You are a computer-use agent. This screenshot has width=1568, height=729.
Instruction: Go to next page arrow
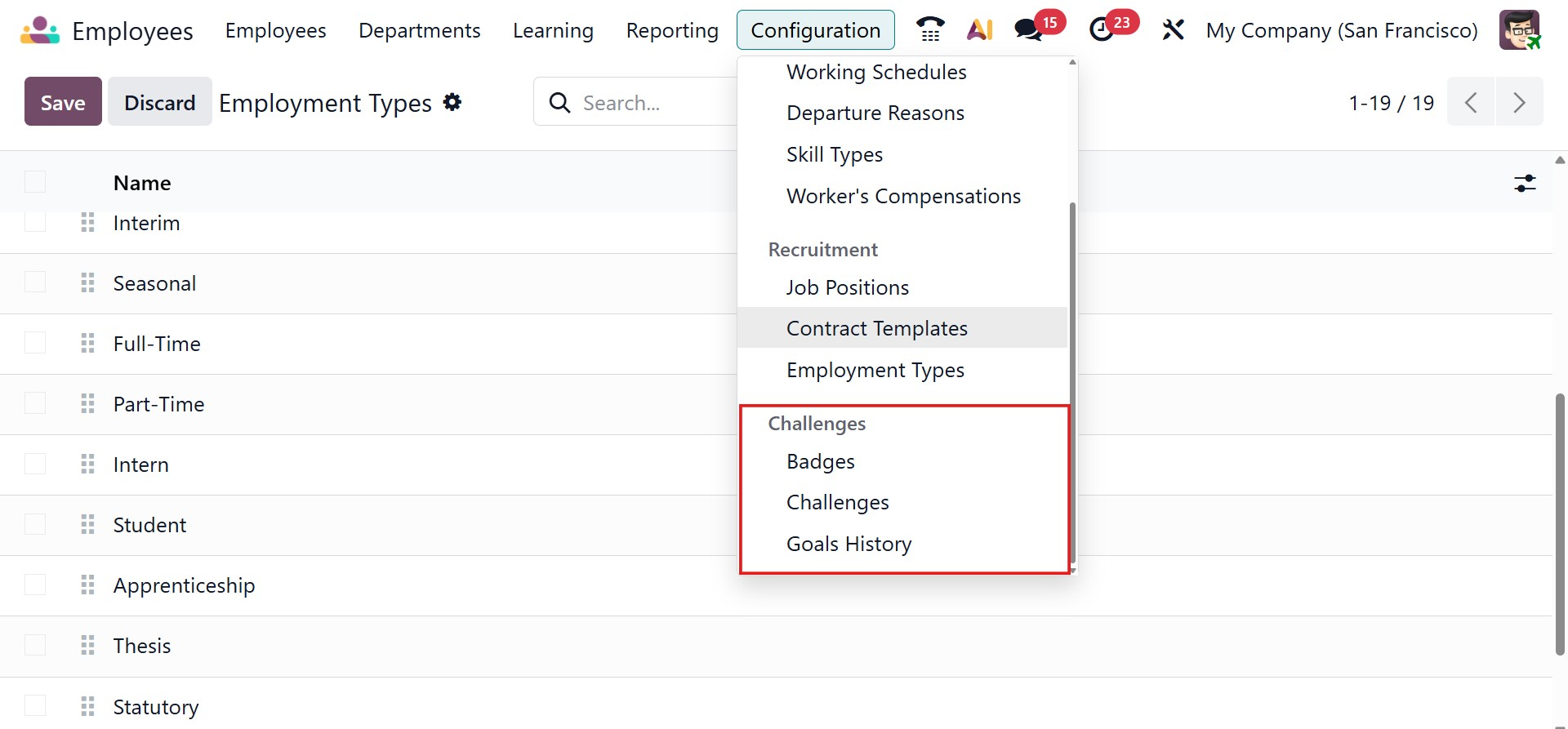click(x=1519, y=102)
